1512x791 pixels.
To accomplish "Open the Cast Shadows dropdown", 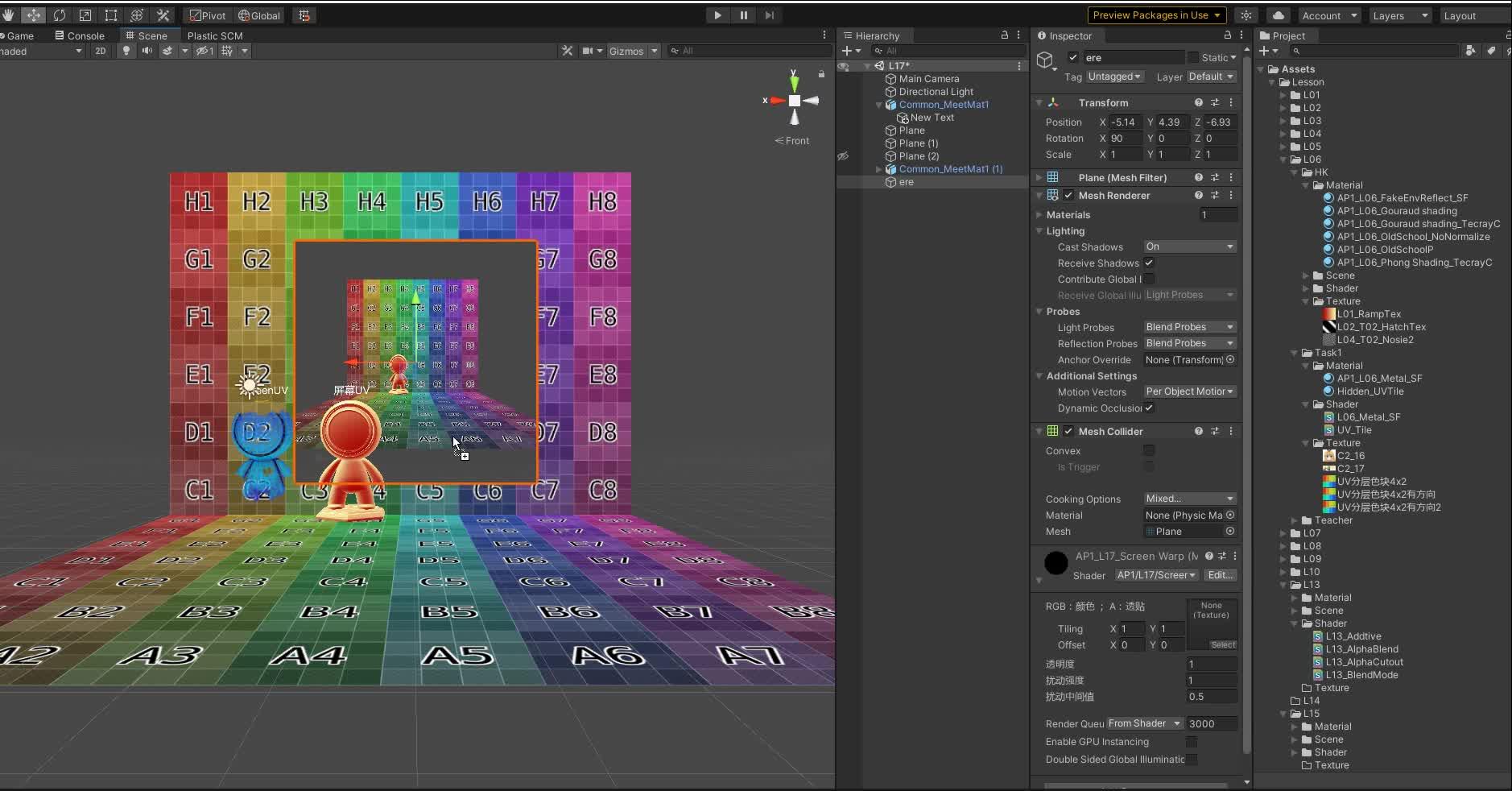I will (1189, 247).
